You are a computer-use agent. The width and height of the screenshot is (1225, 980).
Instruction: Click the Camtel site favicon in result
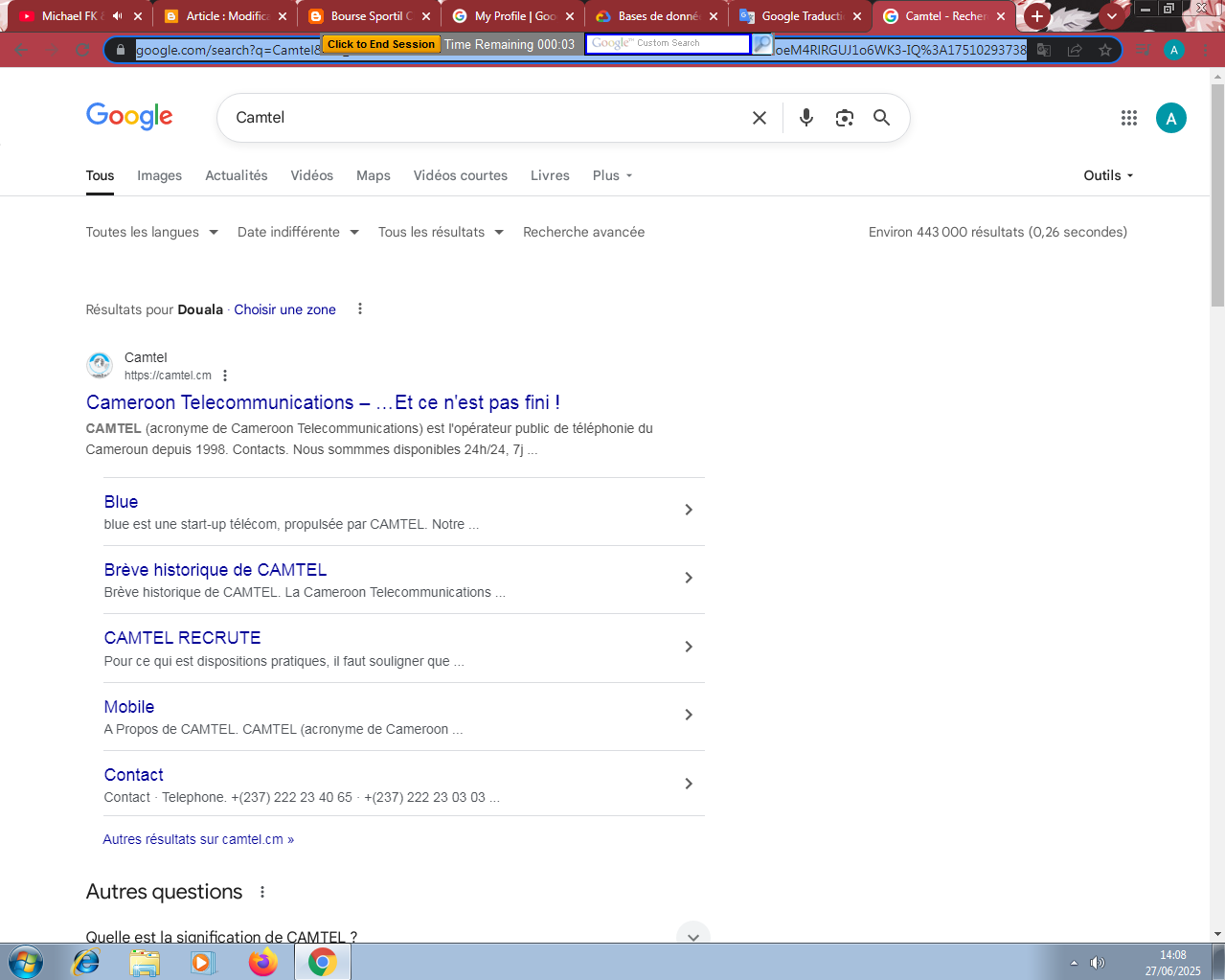click(x=100, y=365)
